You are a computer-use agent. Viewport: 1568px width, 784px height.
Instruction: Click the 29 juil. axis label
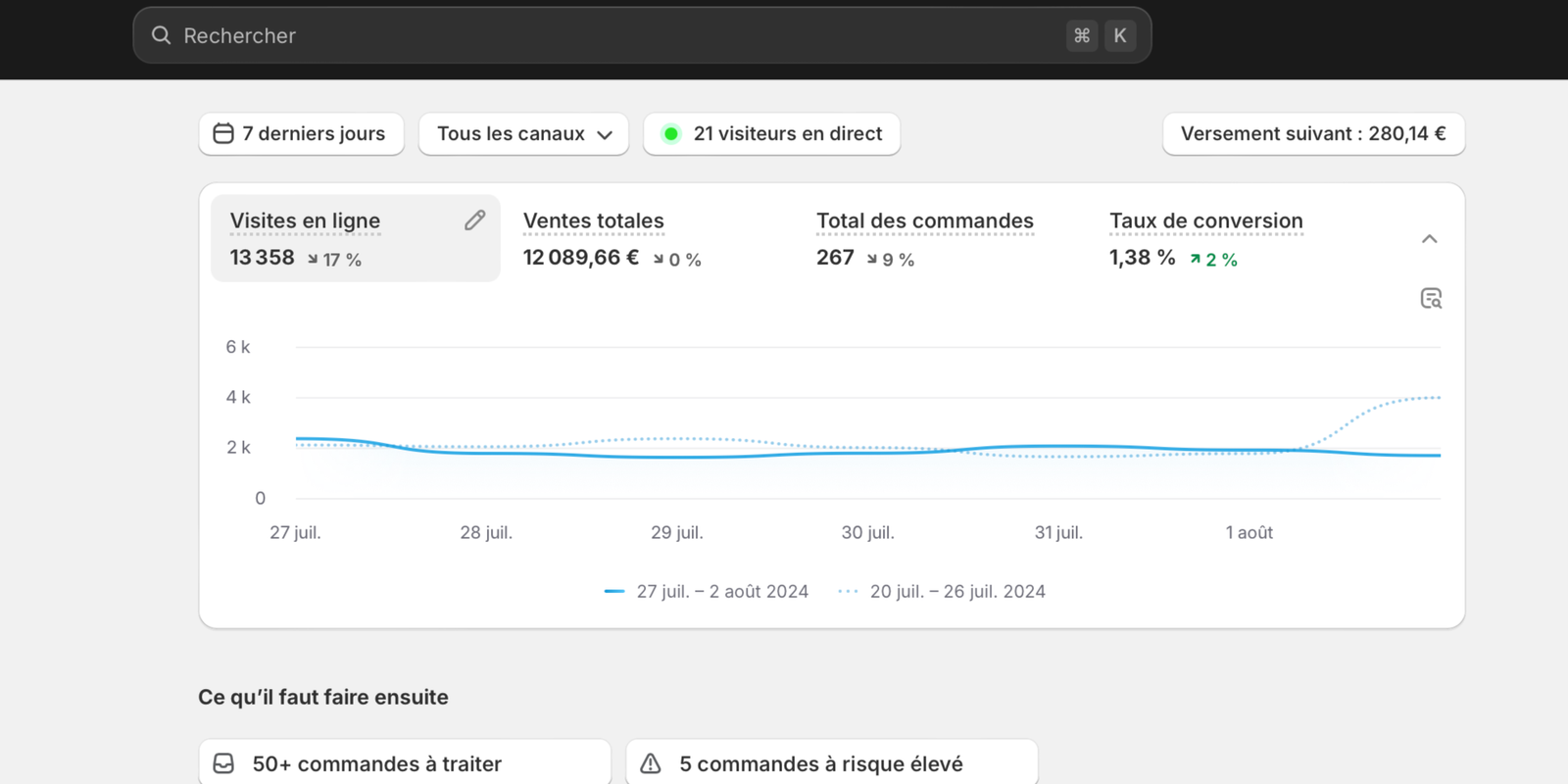(x=677, y=533)
